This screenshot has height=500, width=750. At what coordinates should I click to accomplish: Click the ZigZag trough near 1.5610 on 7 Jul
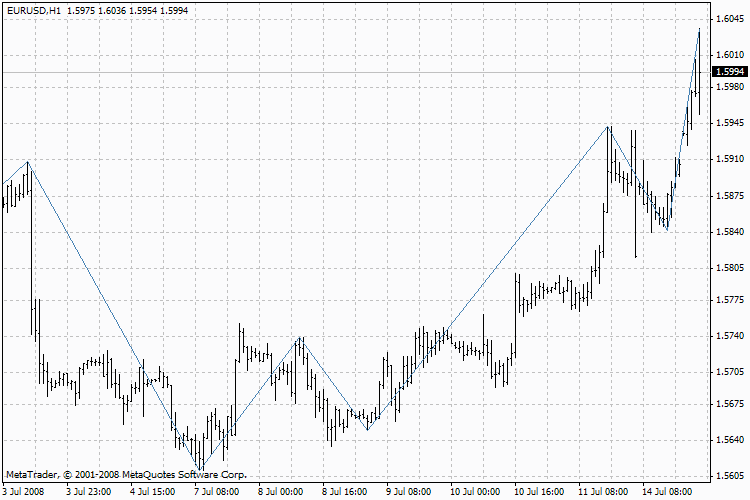200,470
